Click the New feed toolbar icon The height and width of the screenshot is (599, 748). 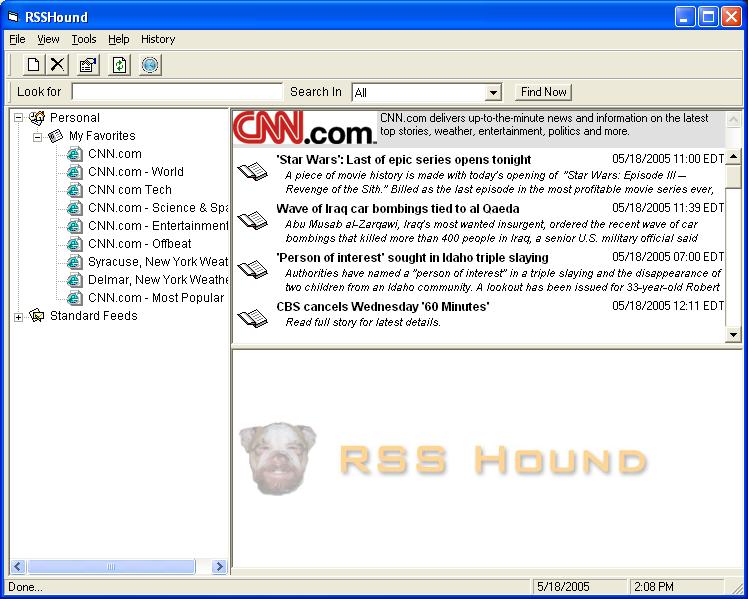click(33, 65)
